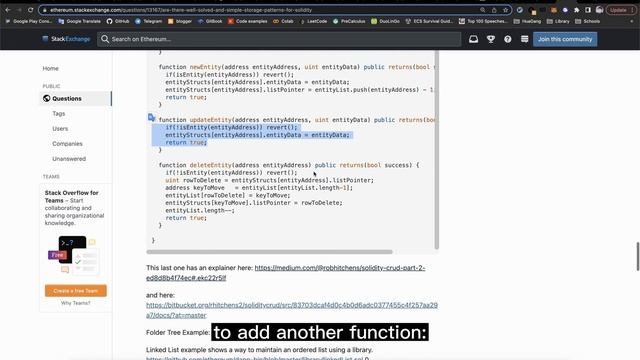
Task: Expand the HueDeng bookmarks folder
Action: pos(527,21)
